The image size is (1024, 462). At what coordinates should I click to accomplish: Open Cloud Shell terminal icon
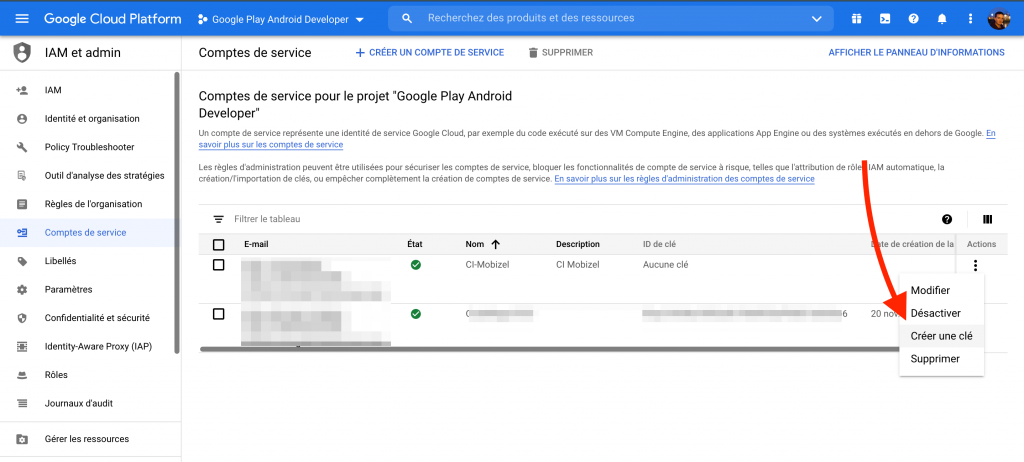[884, 19]
